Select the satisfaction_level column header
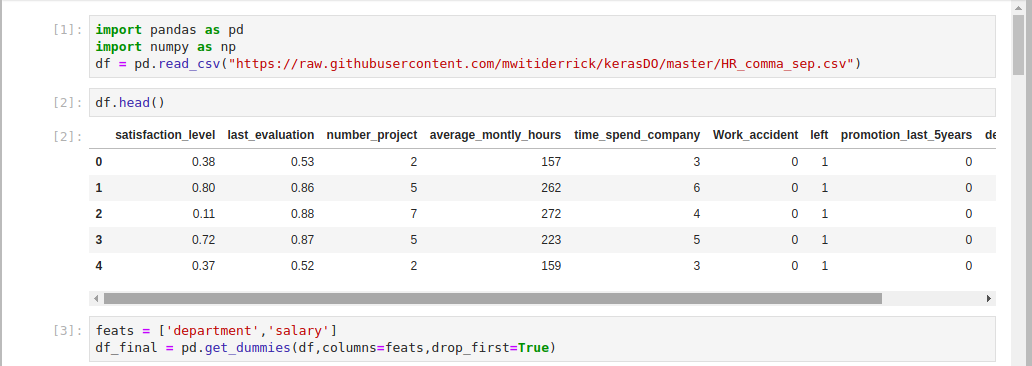Viewport: 1032px width, 366px height. 165,135
